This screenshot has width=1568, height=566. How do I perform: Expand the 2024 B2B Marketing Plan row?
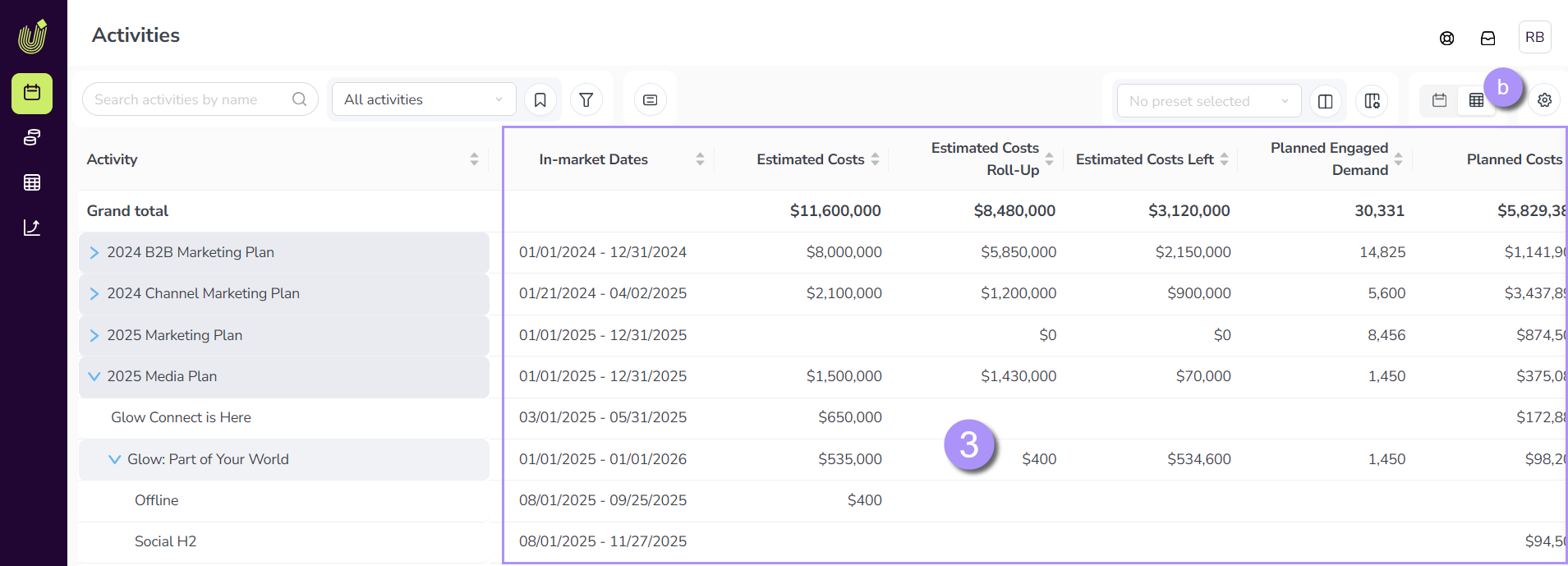coord(94,252)
